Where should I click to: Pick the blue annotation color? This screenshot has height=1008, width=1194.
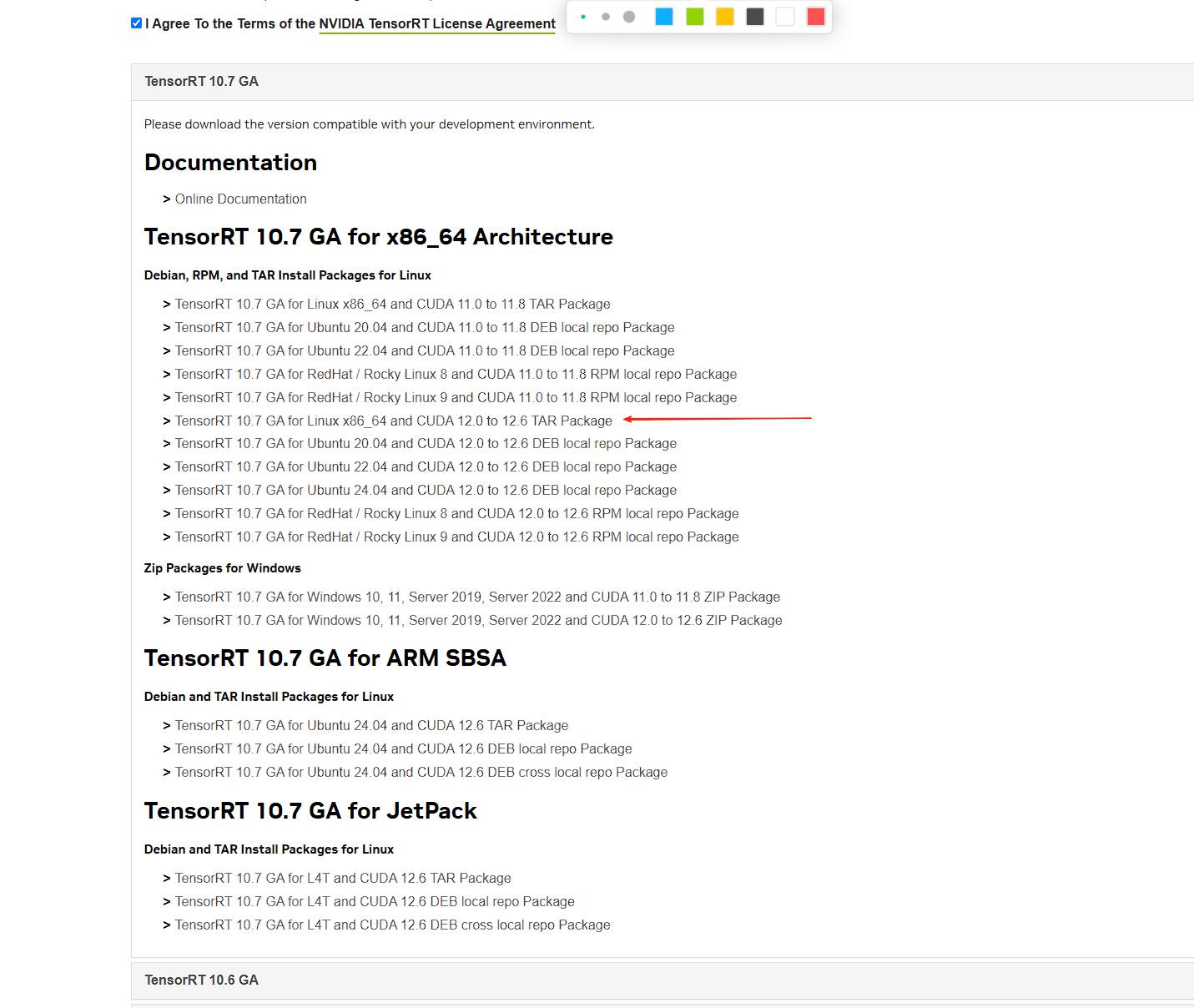click(664, 17)
